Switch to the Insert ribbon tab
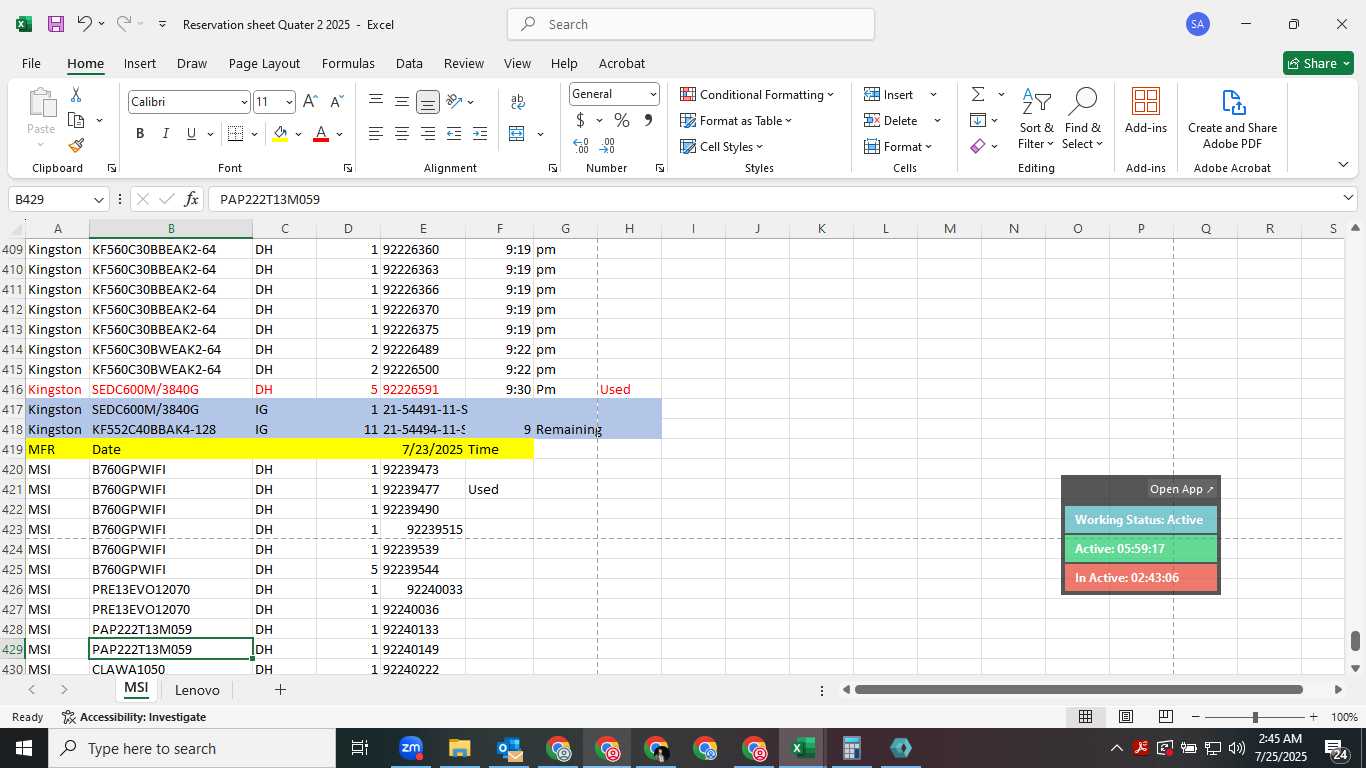 [140, 63]
